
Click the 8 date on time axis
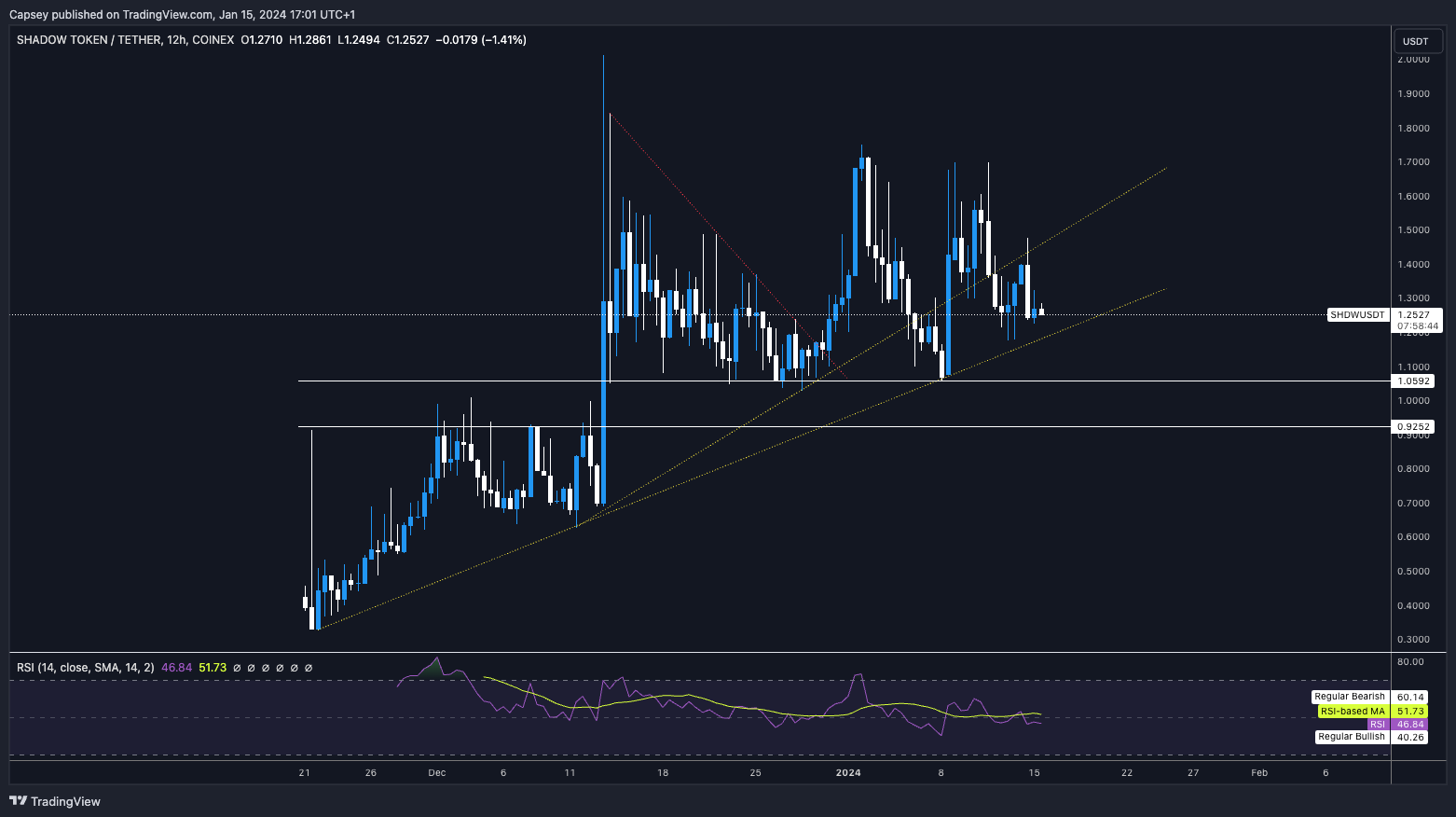941,773
